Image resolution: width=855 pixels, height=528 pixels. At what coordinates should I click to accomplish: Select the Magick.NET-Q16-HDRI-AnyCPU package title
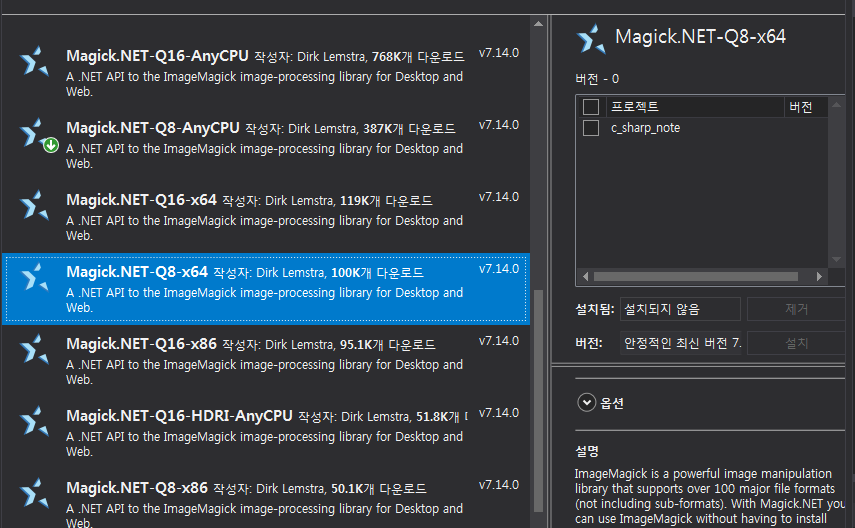[x=179, y=416]
